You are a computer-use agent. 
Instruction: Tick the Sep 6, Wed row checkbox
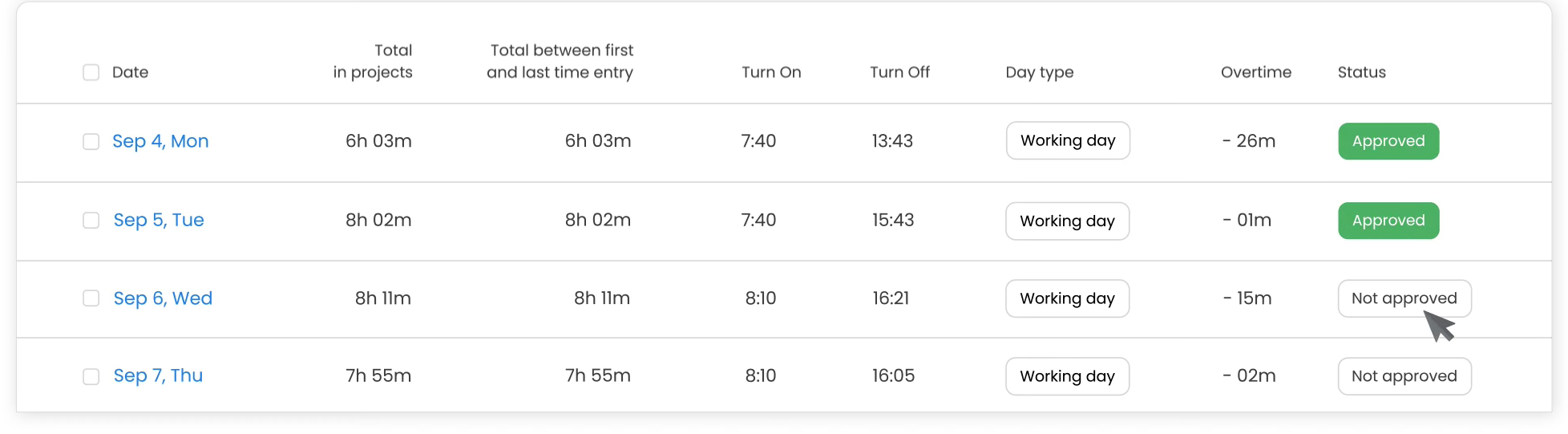click(x=91, y=298)
